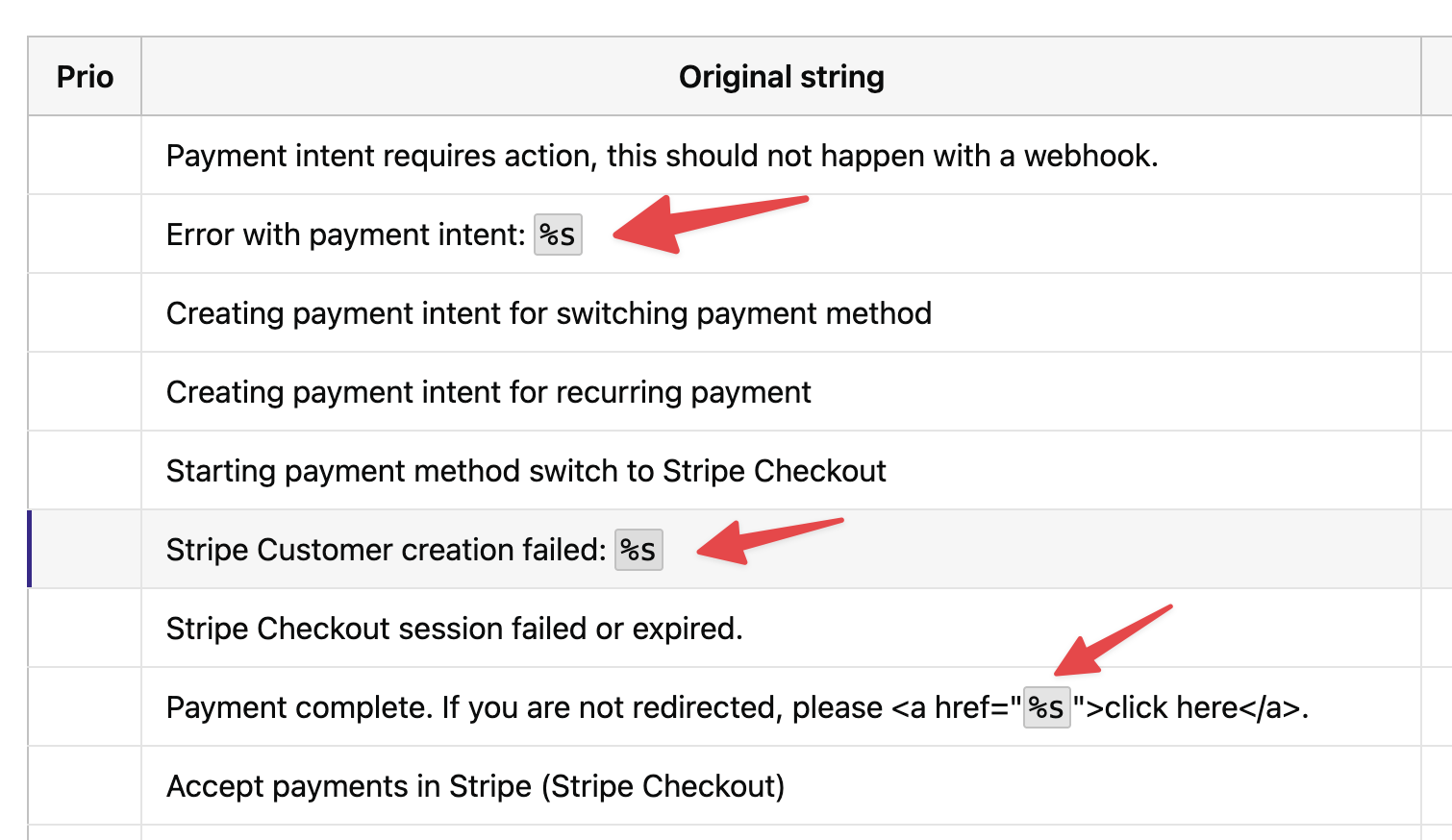
Task: Click the priority cell beside 'Error with payment intent'
Action: (85, 235)
